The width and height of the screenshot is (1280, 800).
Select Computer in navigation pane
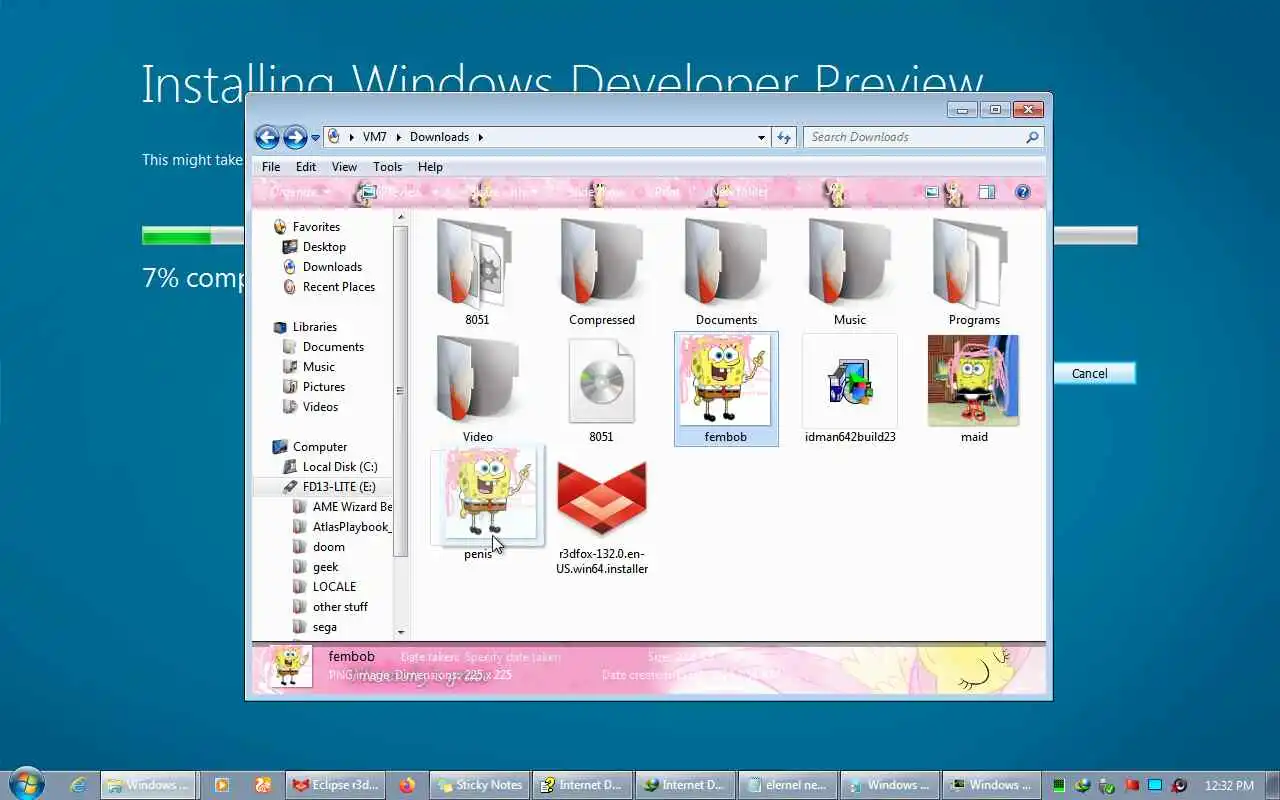(x=320, y=447)
